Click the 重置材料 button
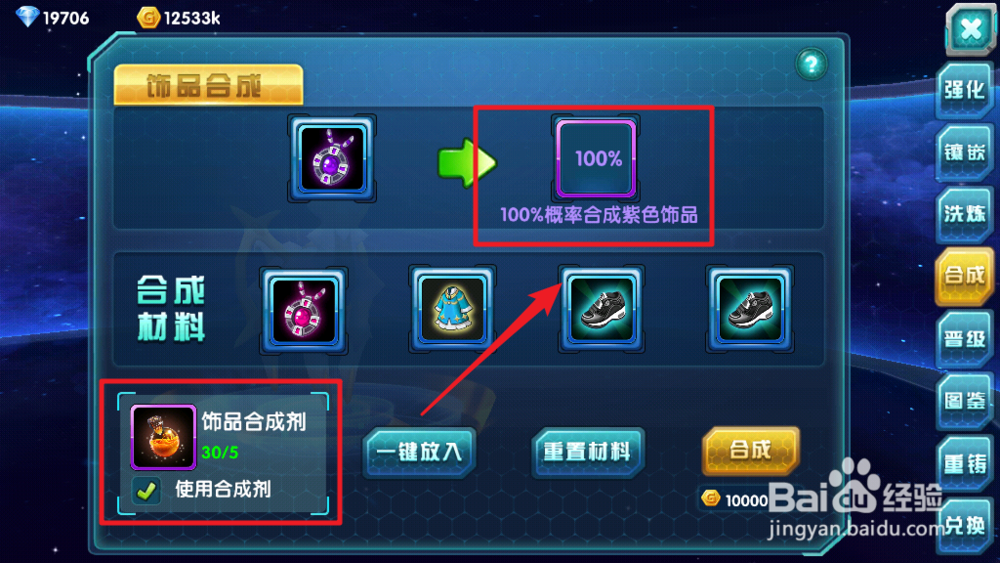1000x563 pixels. (588, 453)
